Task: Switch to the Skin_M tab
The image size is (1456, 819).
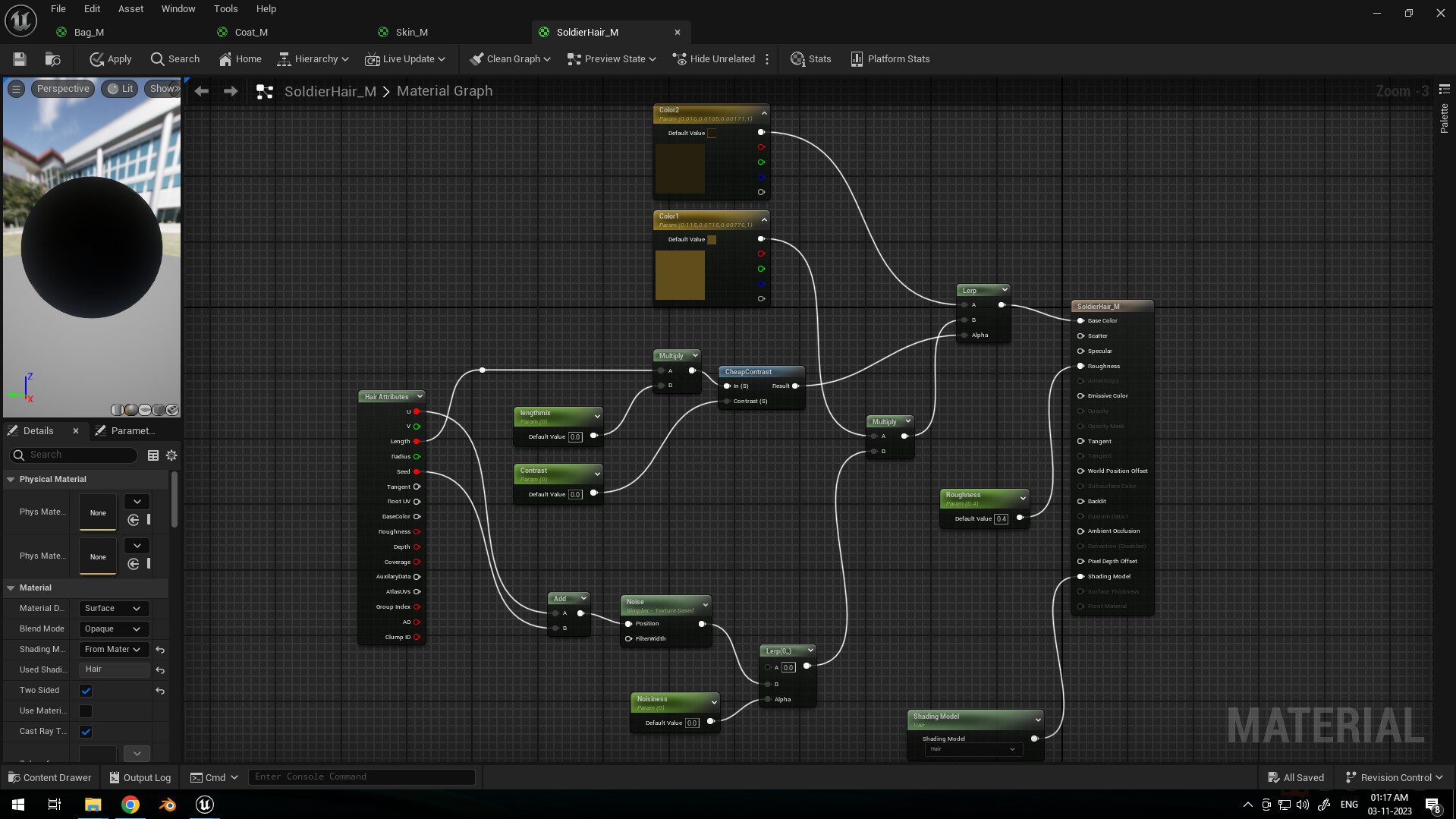Action: click(411, 32)
